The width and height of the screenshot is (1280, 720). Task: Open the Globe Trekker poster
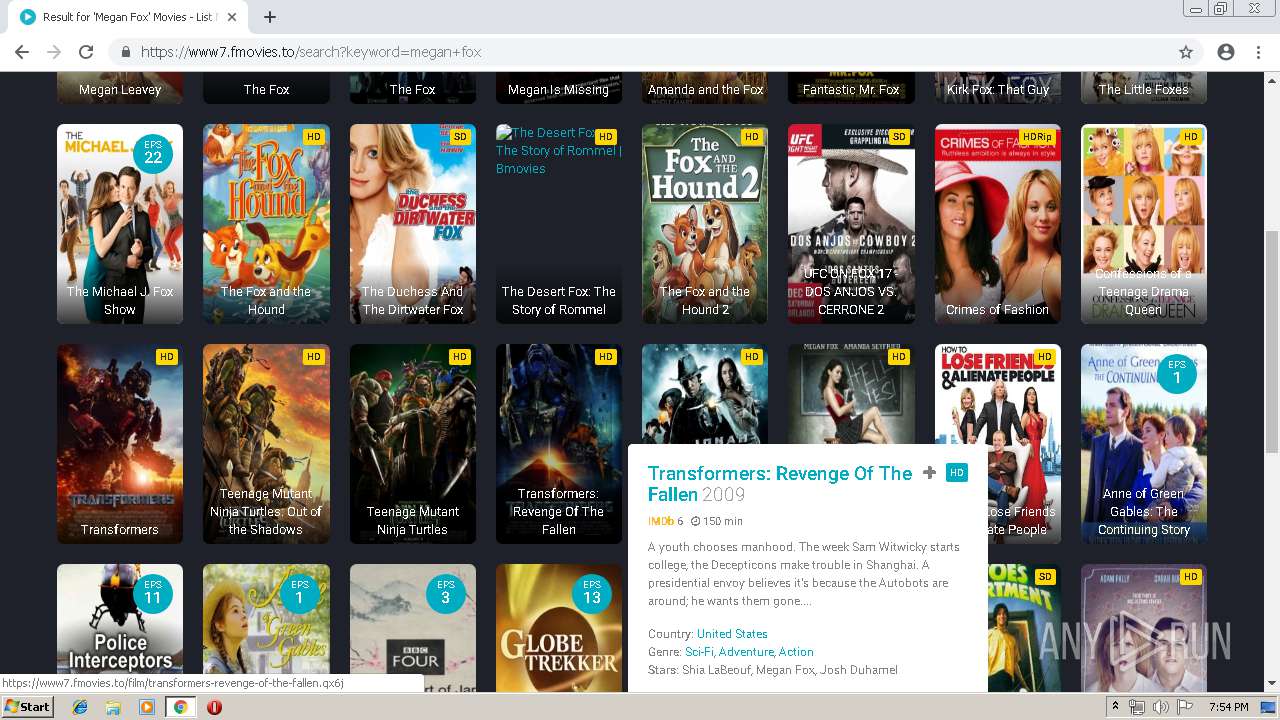pyautogui.click(x=559, y=627)
